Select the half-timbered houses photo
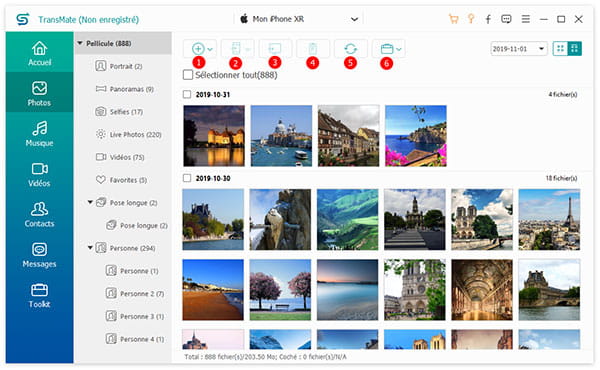This screenshot has width=600, height=370. (x=349, y=136)
